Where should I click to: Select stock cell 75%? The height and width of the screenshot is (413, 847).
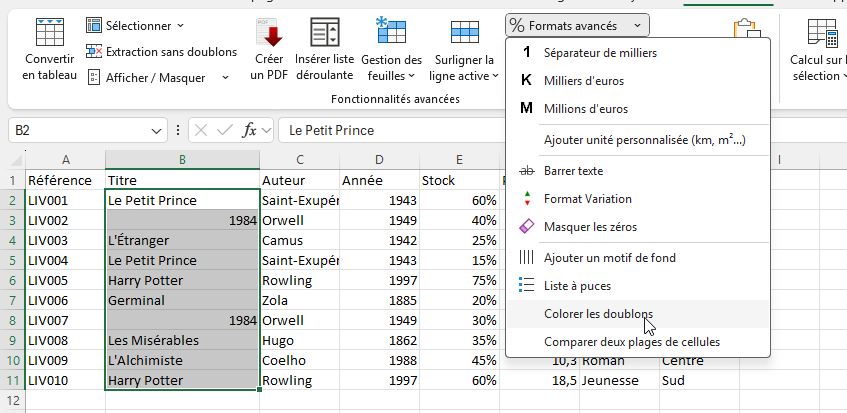click(459, 281)
